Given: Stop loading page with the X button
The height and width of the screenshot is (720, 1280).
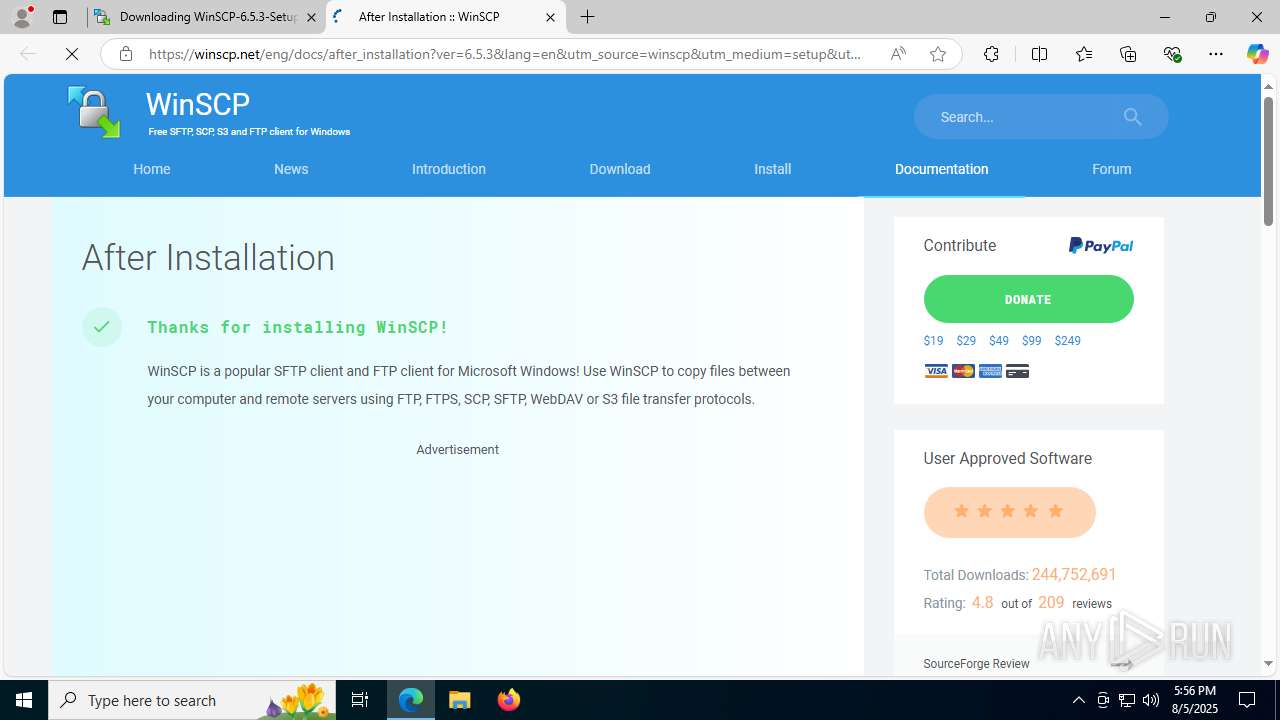Looking at the screenshot, I should (72, 54).
